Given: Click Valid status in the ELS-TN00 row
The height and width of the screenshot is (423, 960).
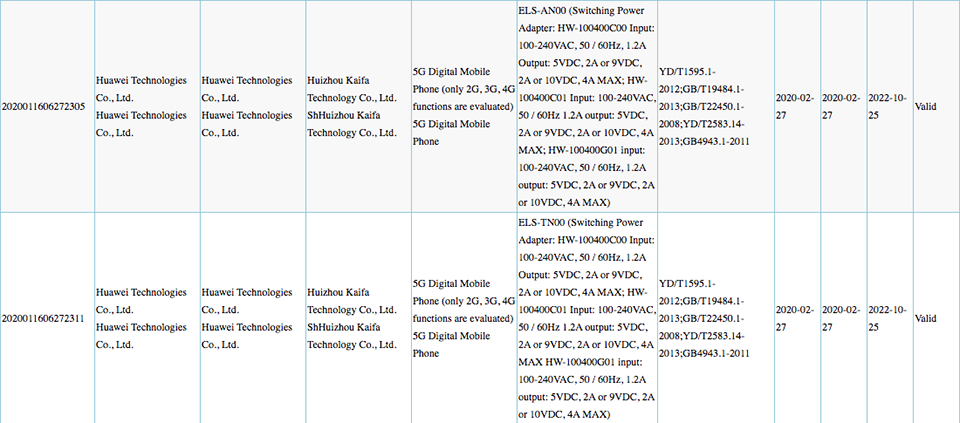Looking at the screenshot, I should pos(925,318).
